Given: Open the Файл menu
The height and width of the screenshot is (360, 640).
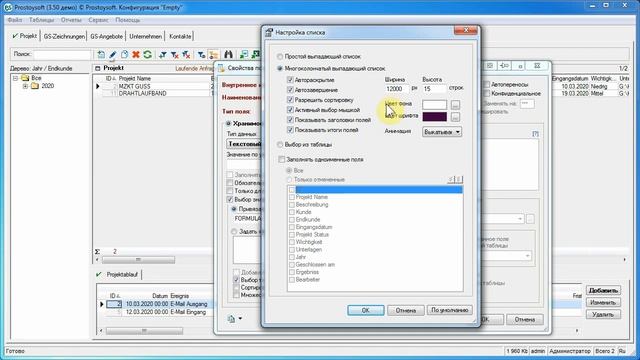Looking at the screenshot, I should point(15,20).
